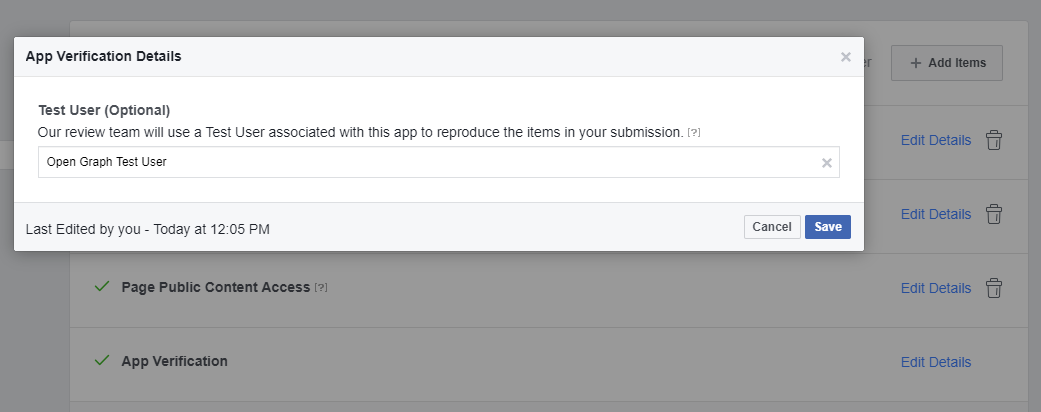
Task: Open Edit Details for App Verification row
Action: (x=935, y=362)
